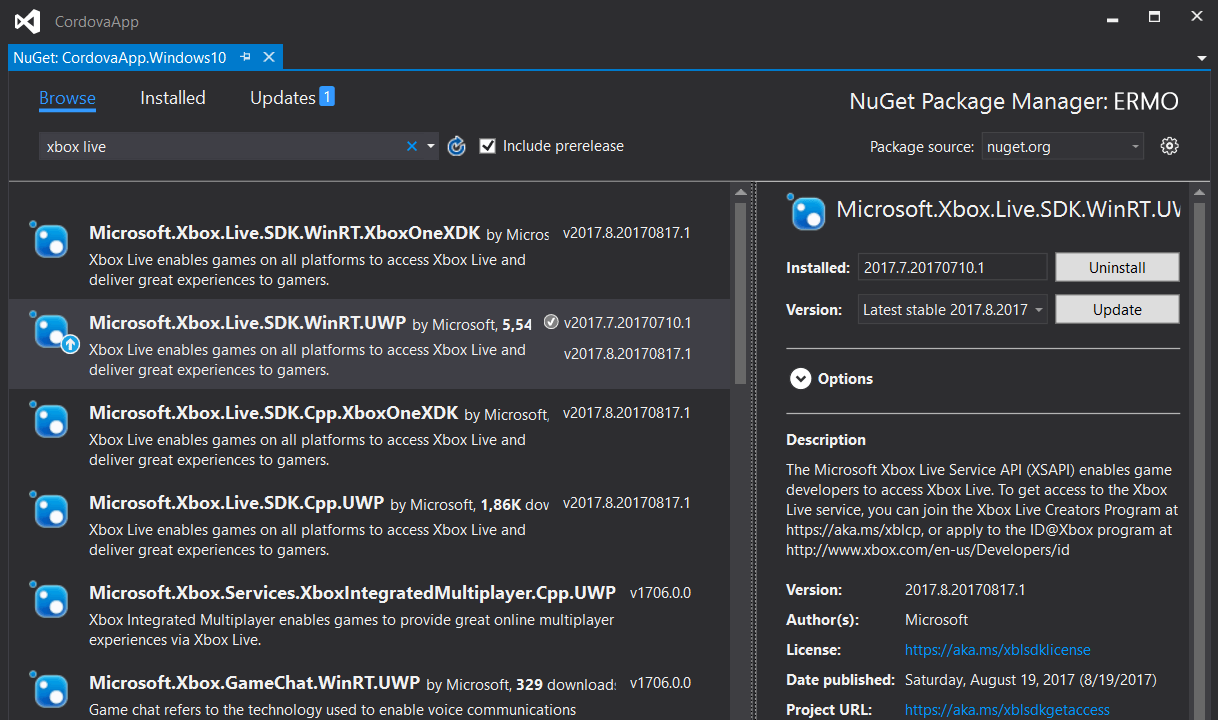
Task: Click the package list scrollbar up arrow
Action: click(740, 192)
